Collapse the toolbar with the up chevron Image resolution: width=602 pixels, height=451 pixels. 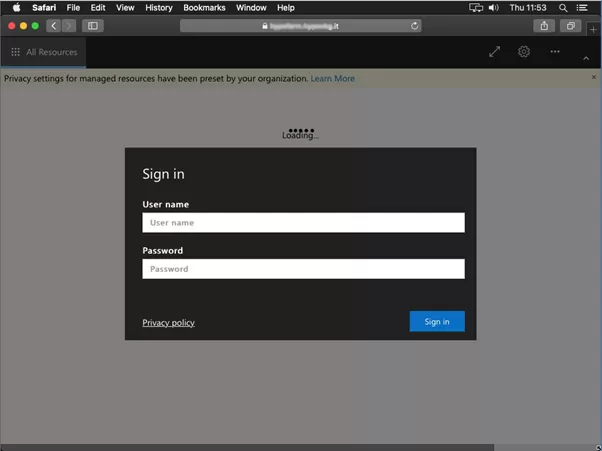tap(586, 58)
